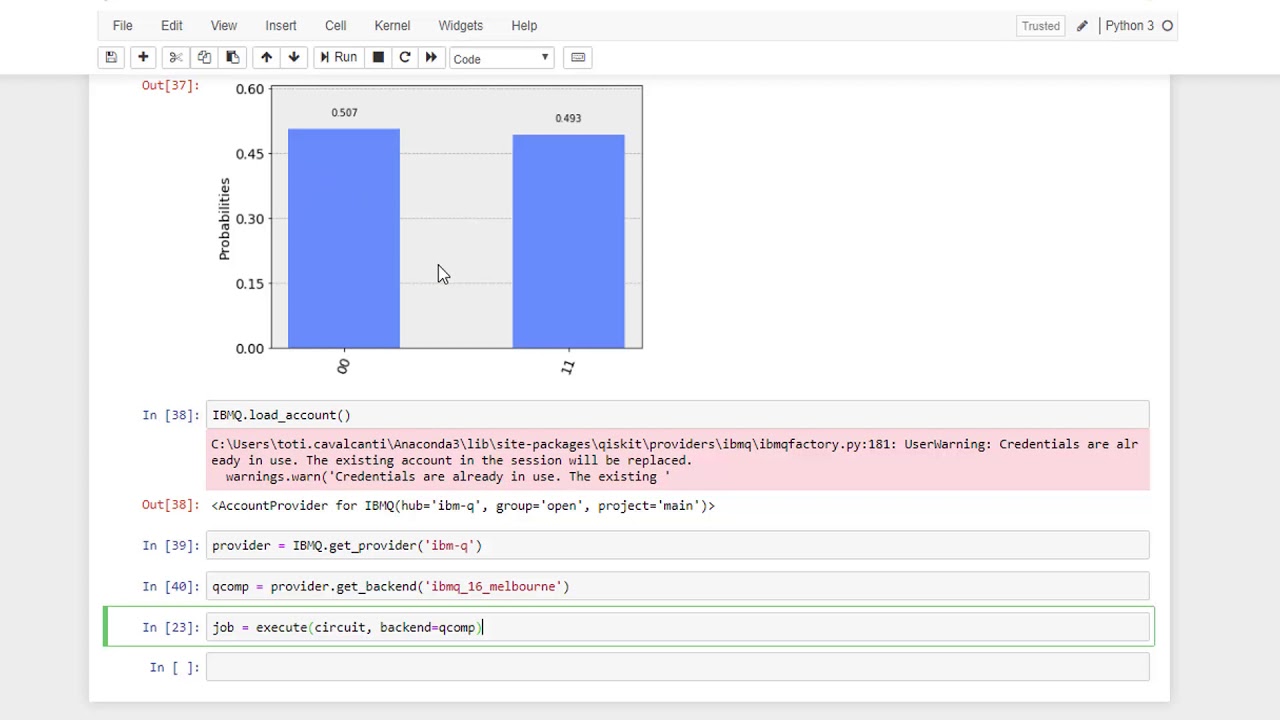Open the File menu
The width and height of the screenshot is (1280, 720).
(122, 26)
